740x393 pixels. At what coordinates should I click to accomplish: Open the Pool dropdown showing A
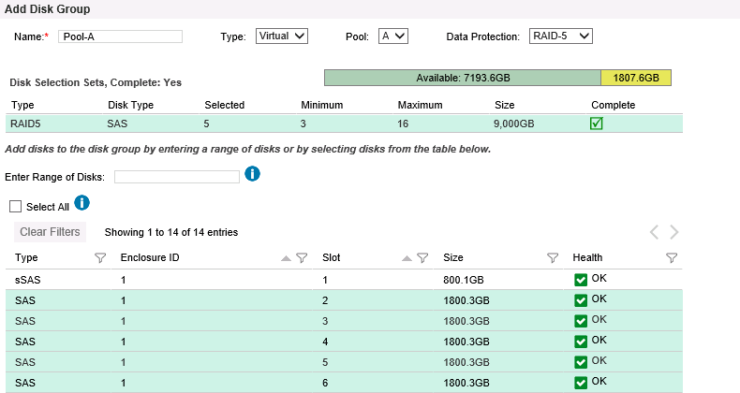pos(393,36)
